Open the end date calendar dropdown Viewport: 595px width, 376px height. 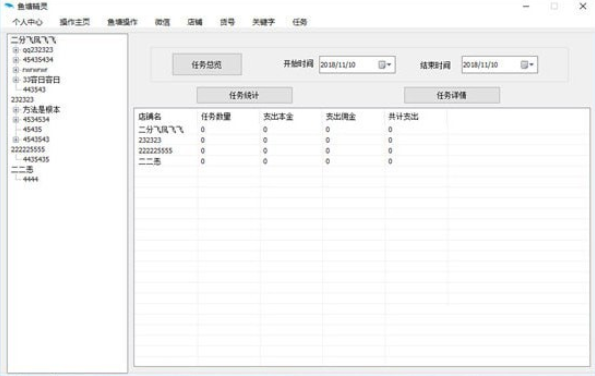coord(527,65)
